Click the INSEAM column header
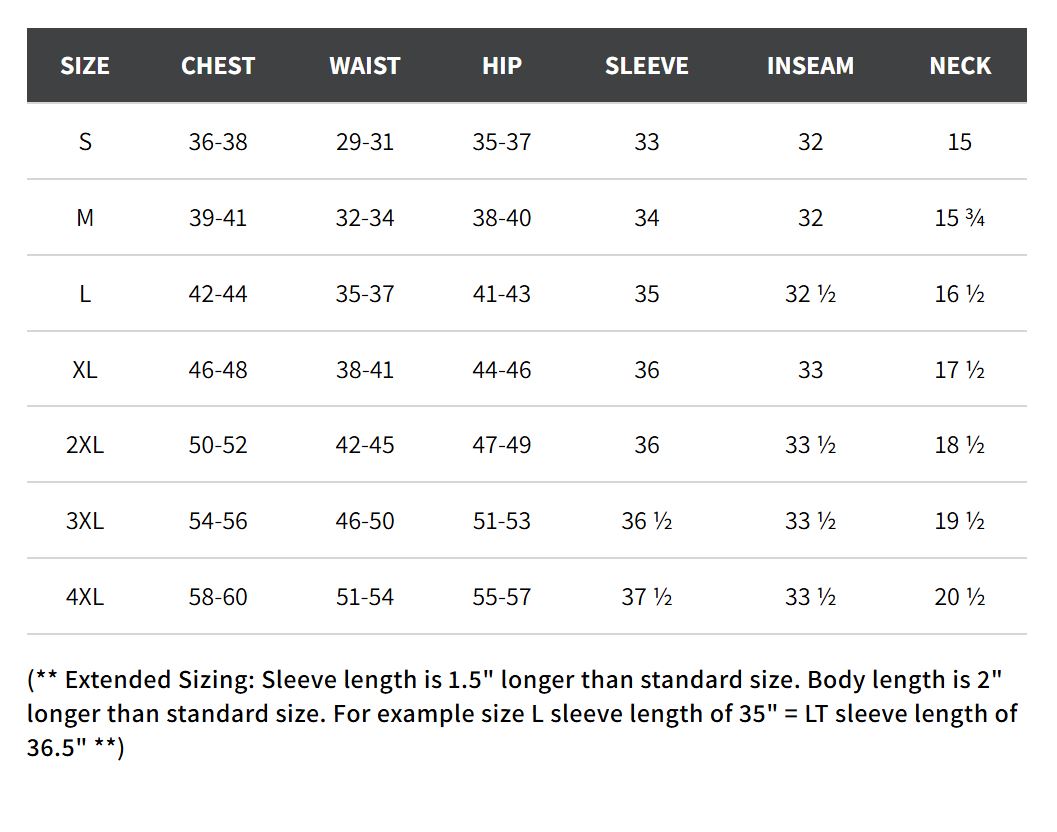This screenshot has width=1057, height=832. click(810, 66)
